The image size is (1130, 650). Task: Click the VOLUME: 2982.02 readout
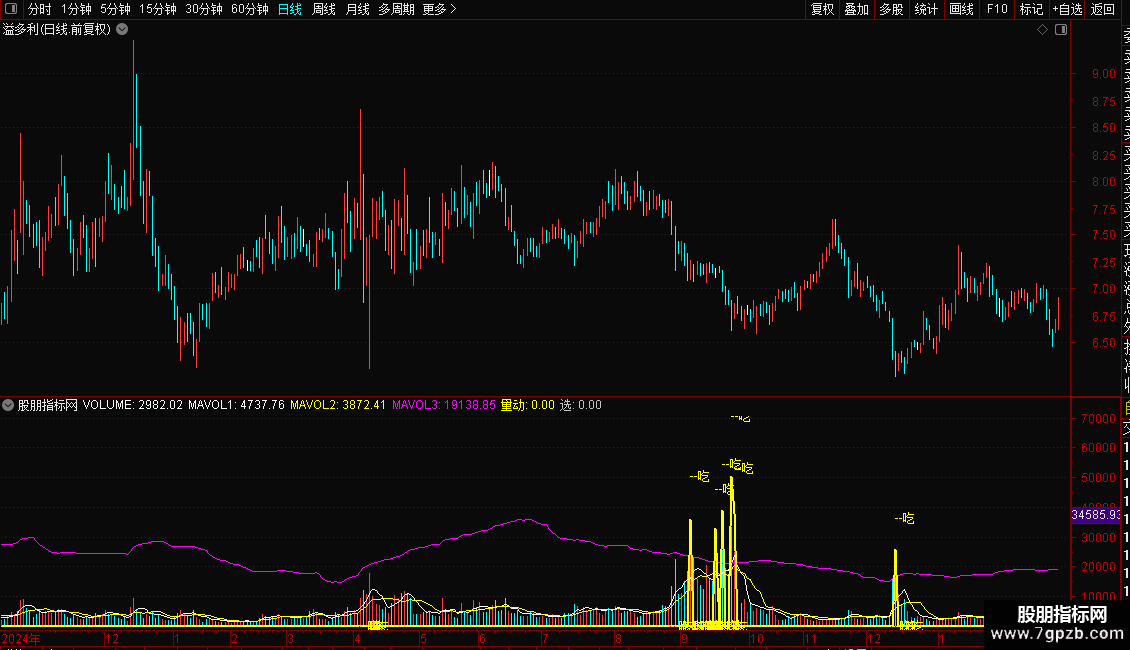(x=133, y=405)
